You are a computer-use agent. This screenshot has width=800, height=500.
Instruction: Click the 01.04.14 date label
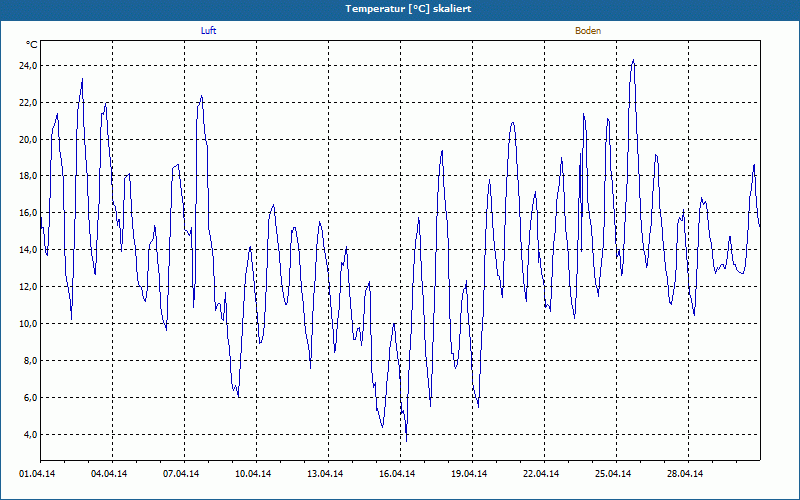(37, 474)
